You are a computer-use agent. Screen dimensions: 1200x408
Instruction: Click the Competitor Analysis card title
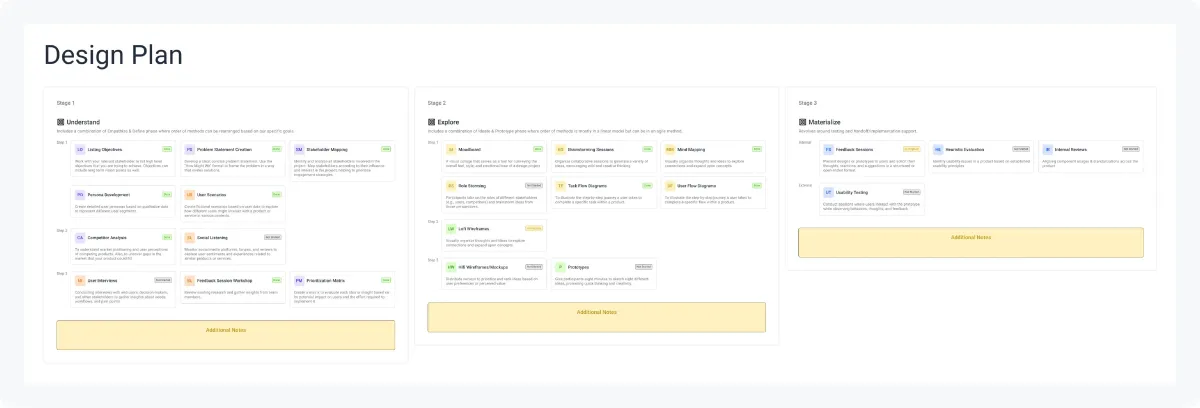(107, 237)
